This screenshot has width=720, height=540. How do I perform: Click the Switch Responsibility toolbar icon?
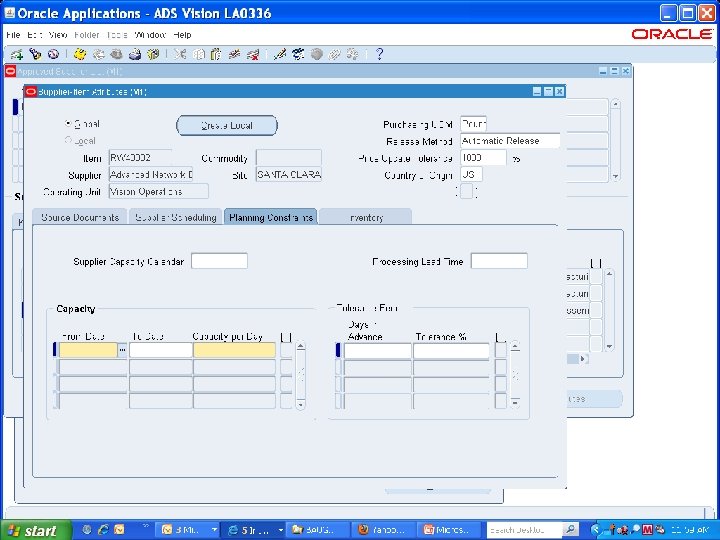pyautogui.click(x=116, y=54)
